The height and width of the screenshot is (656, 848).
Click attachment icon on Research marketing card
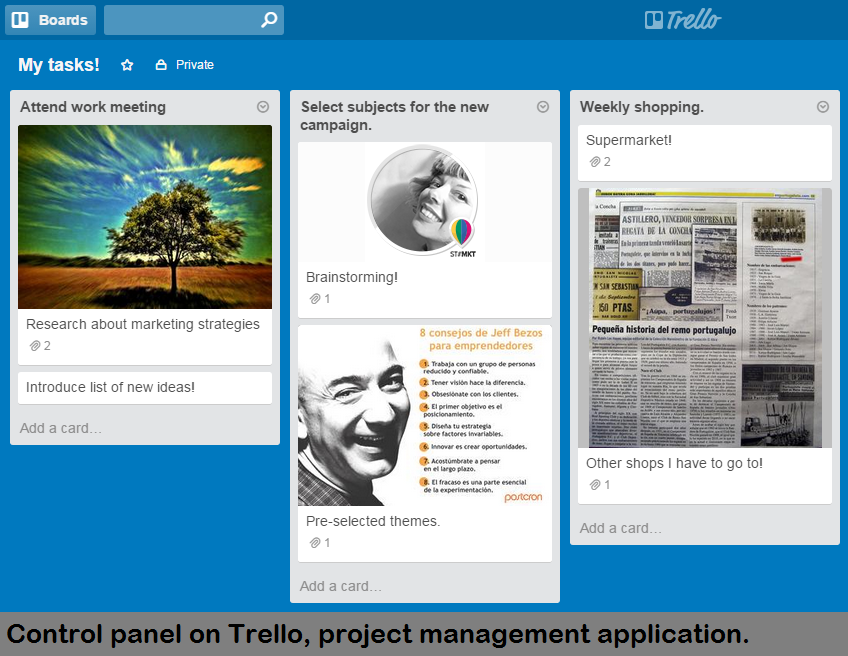(x=35, y=346)
